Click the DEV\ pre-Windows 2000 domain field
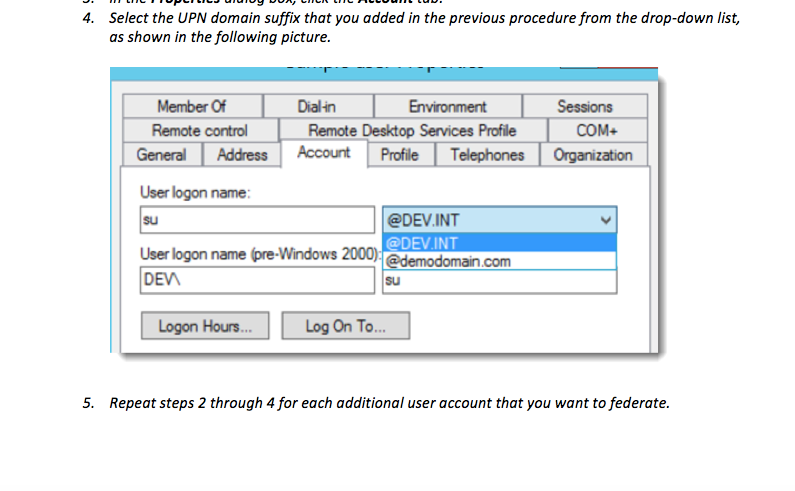795x491 pixels. tap(256, 281)
